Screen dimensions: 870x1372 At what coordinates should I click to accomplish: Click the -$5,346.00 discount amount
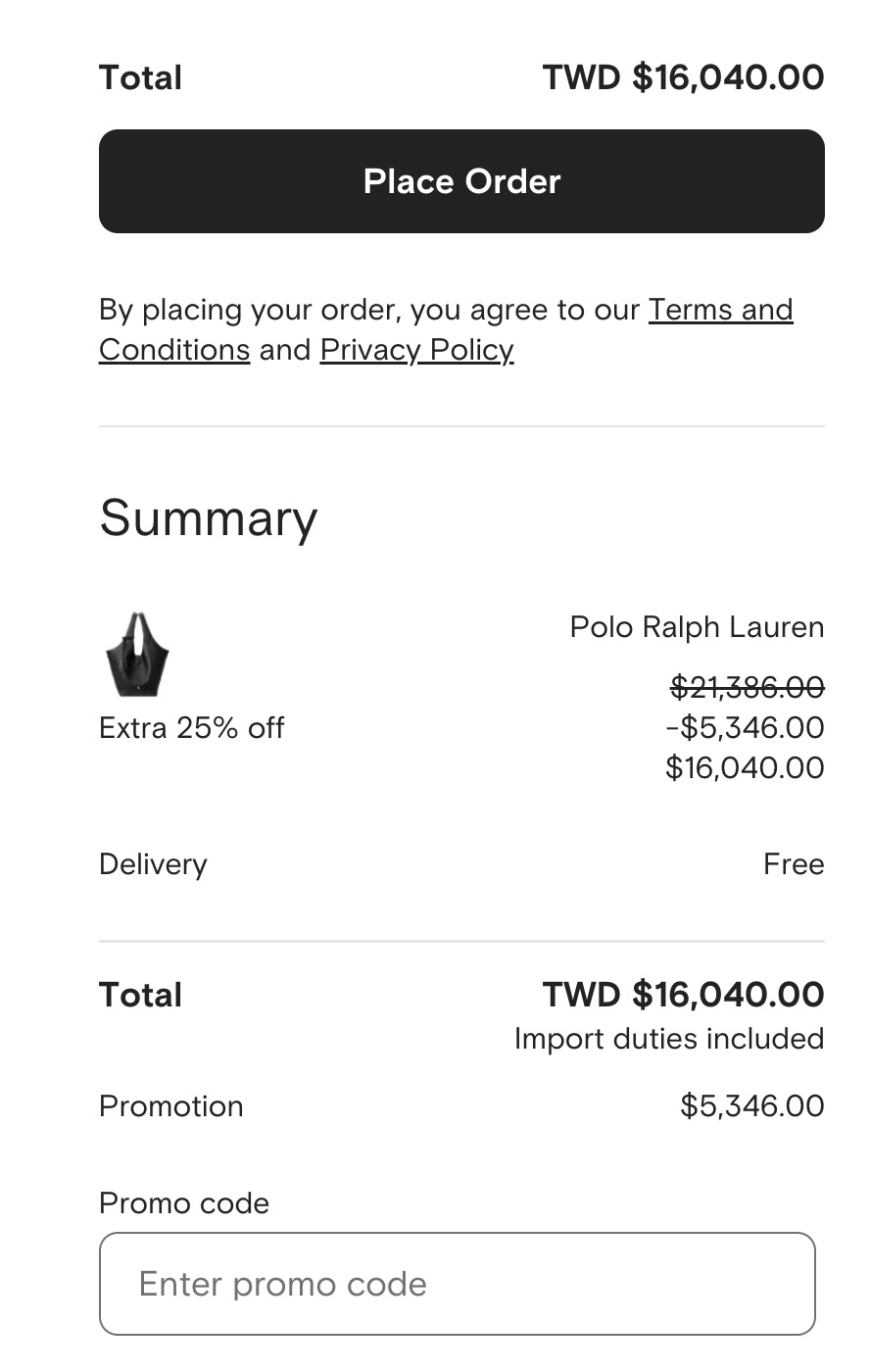[x=745, y=728]
